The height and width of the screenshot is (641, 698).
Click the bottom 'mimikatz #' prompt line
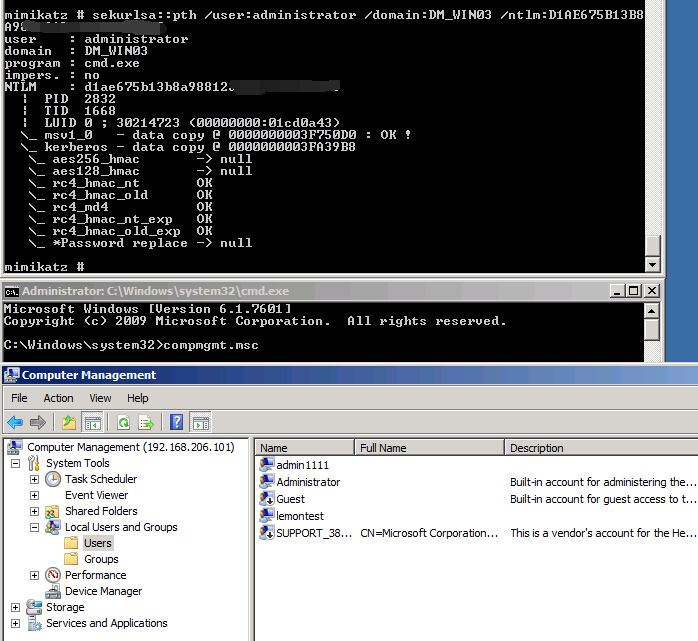tap(45, 267)
